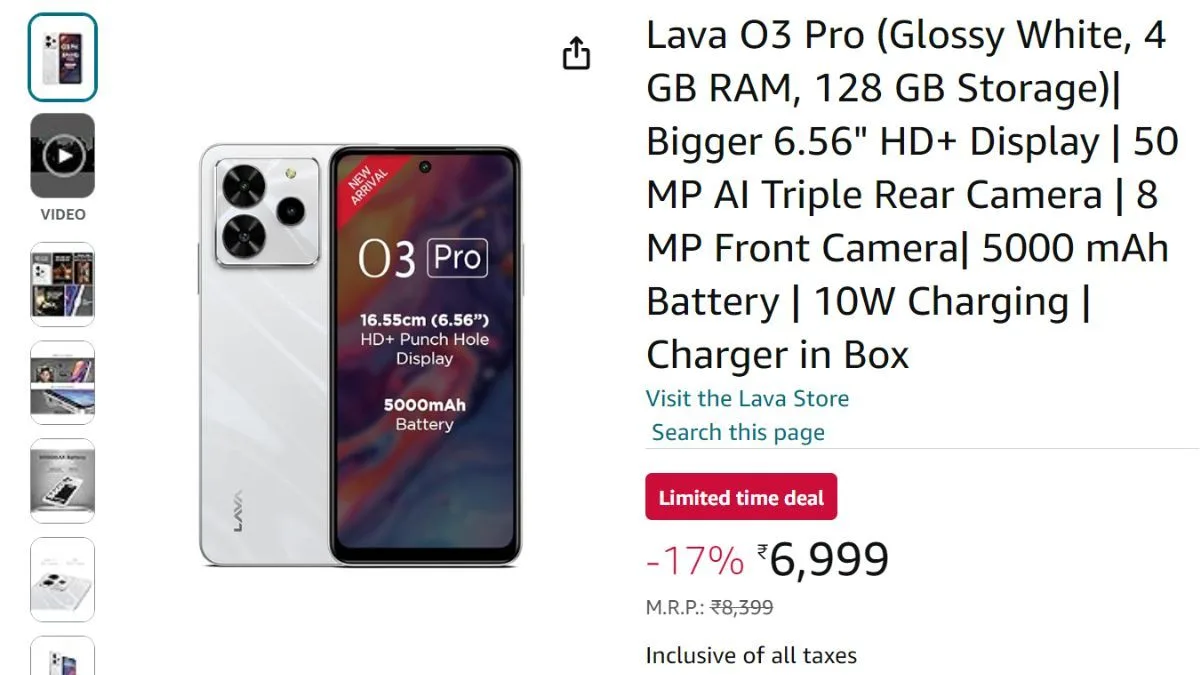This screenshot has height=675, width=1200.
Task: Click the Search this page link
Action: (738, 432)
